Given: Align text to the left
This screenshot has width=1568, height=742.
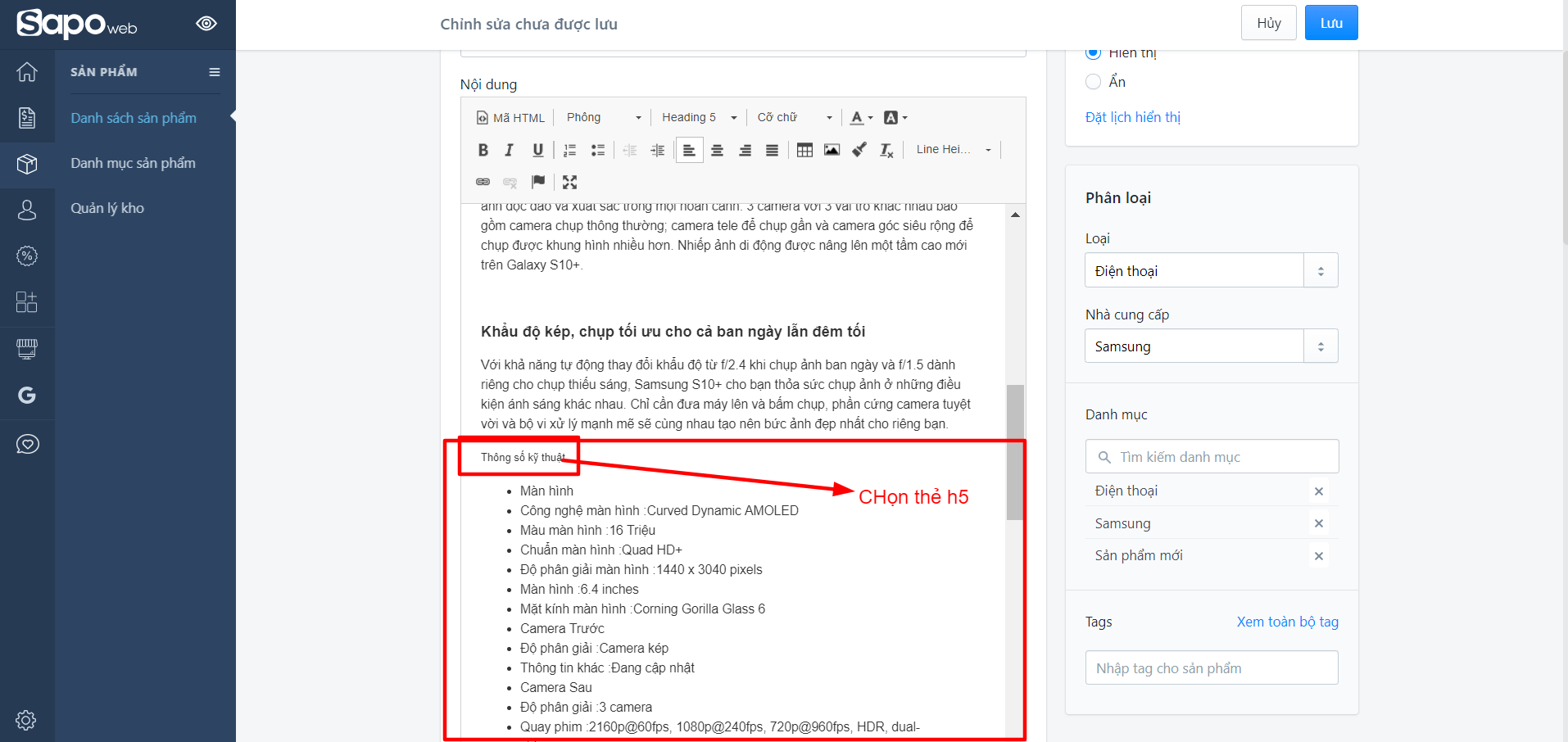Looking at the screenshot, I should [690, 150].
